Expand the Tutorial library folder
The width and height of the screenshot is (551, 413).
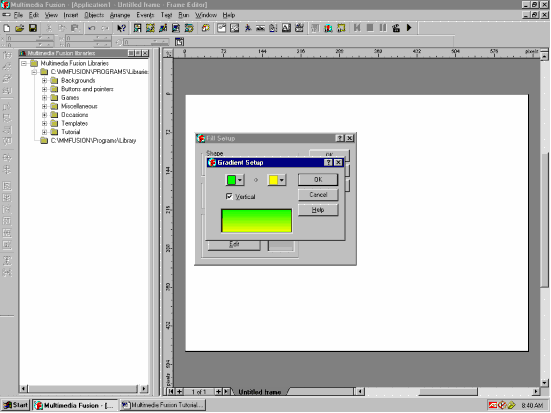point(44,132)
